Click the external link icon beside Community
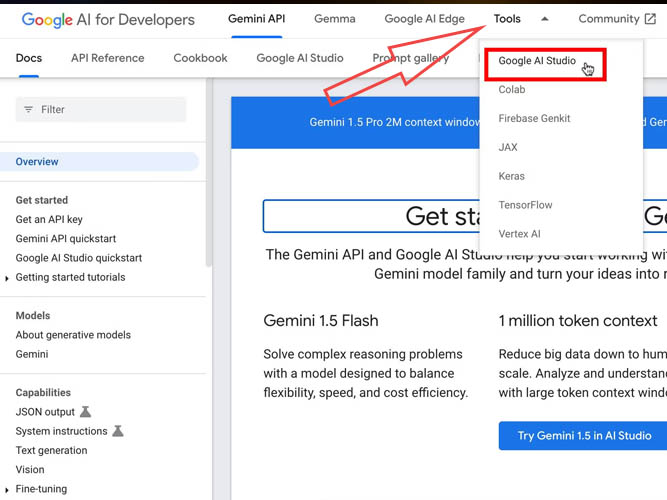This screenshot has height=500, width=667. pyautogui.click(x=650, y=18)
